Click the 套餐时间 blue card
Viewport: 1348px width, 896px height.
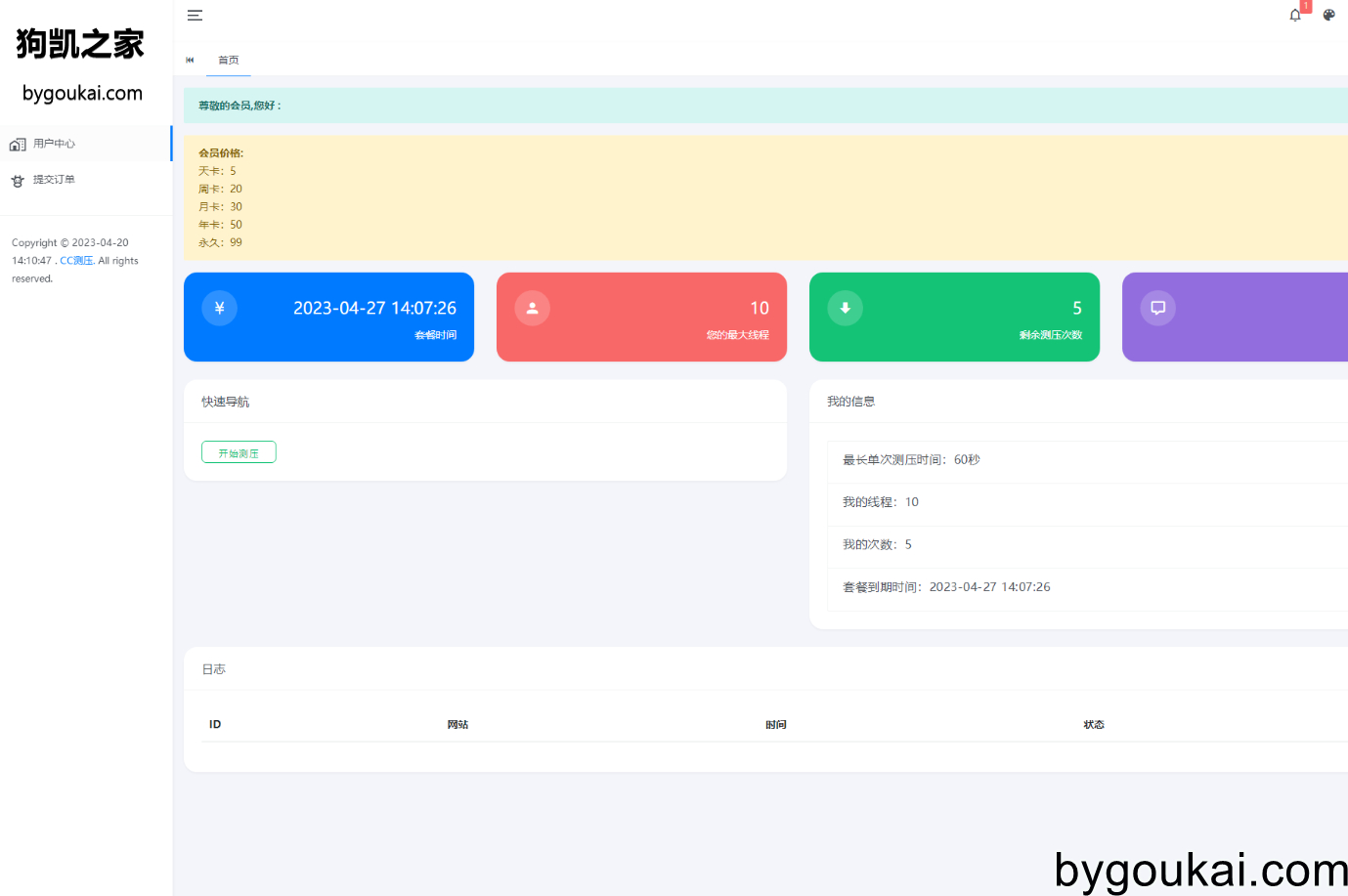(328, 317)
